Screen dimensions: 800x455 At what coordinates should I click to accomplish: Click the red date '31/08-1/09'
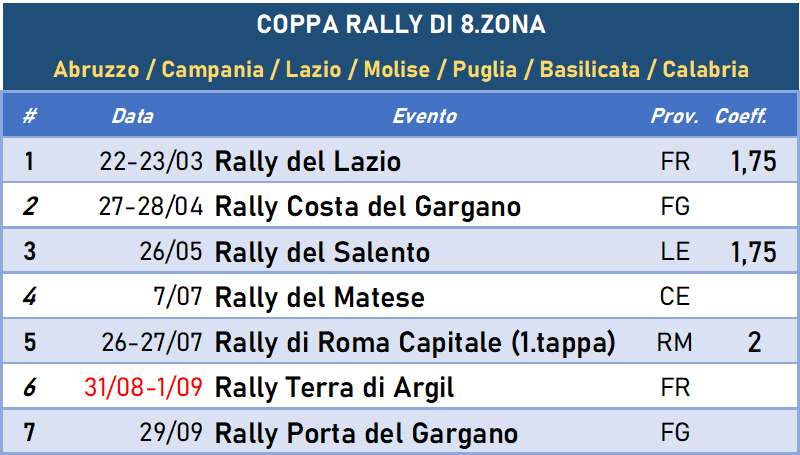pyautogui.click(x=144, y=388)
